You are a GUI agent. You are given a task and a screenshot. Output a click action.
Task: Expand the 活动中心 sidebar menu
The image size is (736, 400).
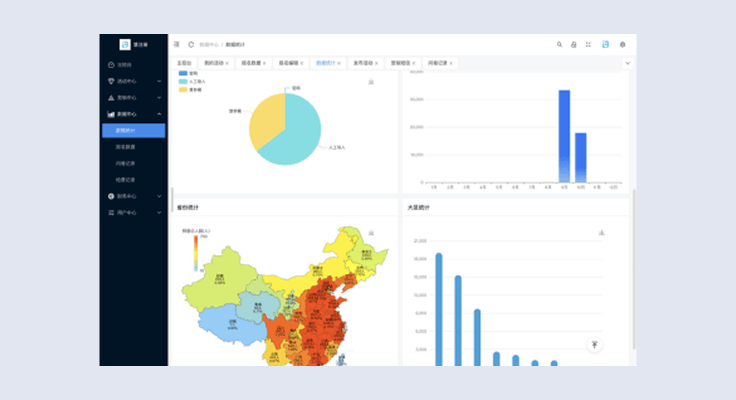pyautogui.click(x=133, y=81)
